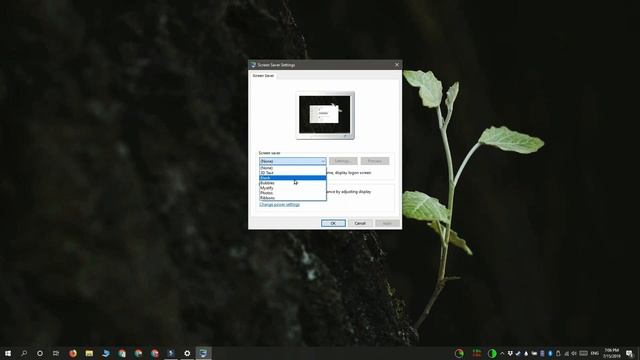
Task: Open taskbar search magnifier
Action: click(x=24, y=353)
